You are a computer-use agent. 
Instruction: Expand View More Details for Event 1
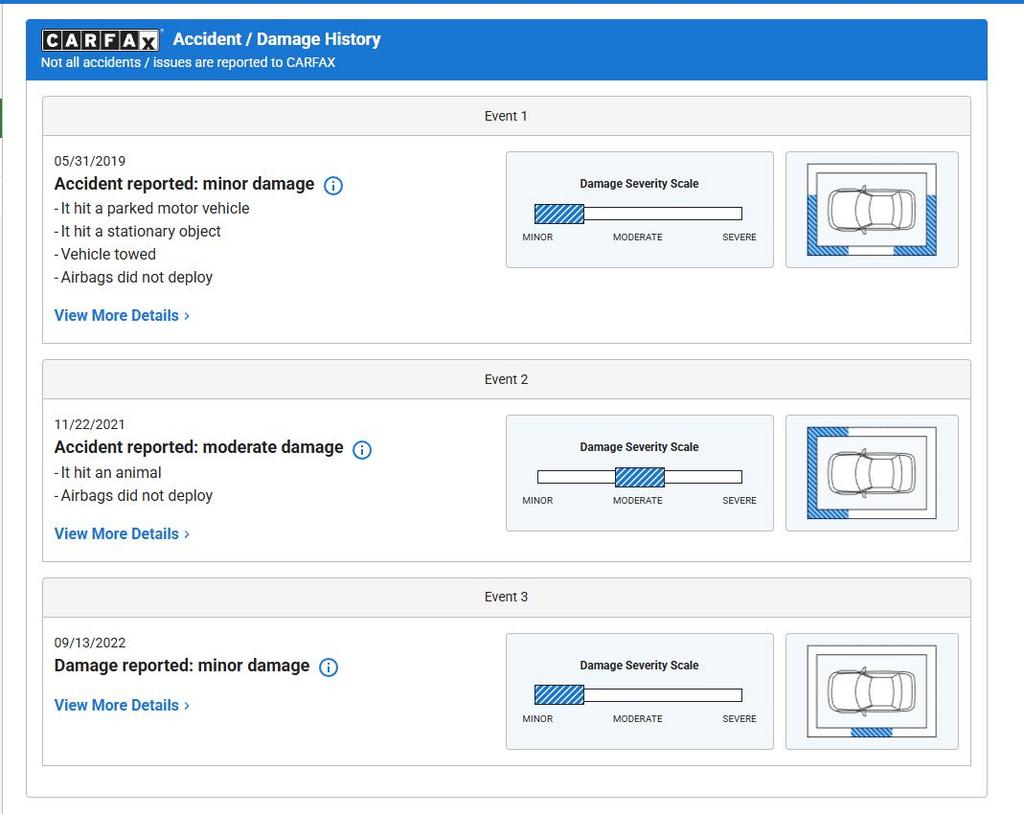tap(121, 315)
